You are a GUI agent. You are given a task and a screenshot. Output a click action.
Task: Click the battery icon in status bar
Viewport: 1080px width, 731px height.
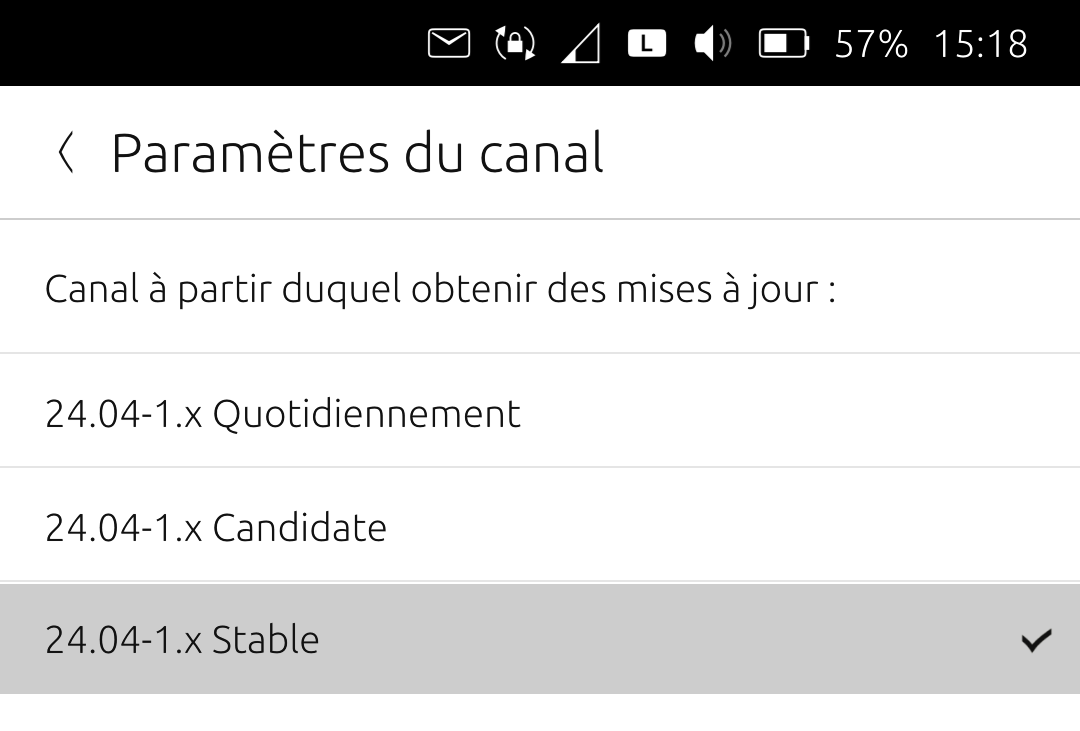click(783, 44)
